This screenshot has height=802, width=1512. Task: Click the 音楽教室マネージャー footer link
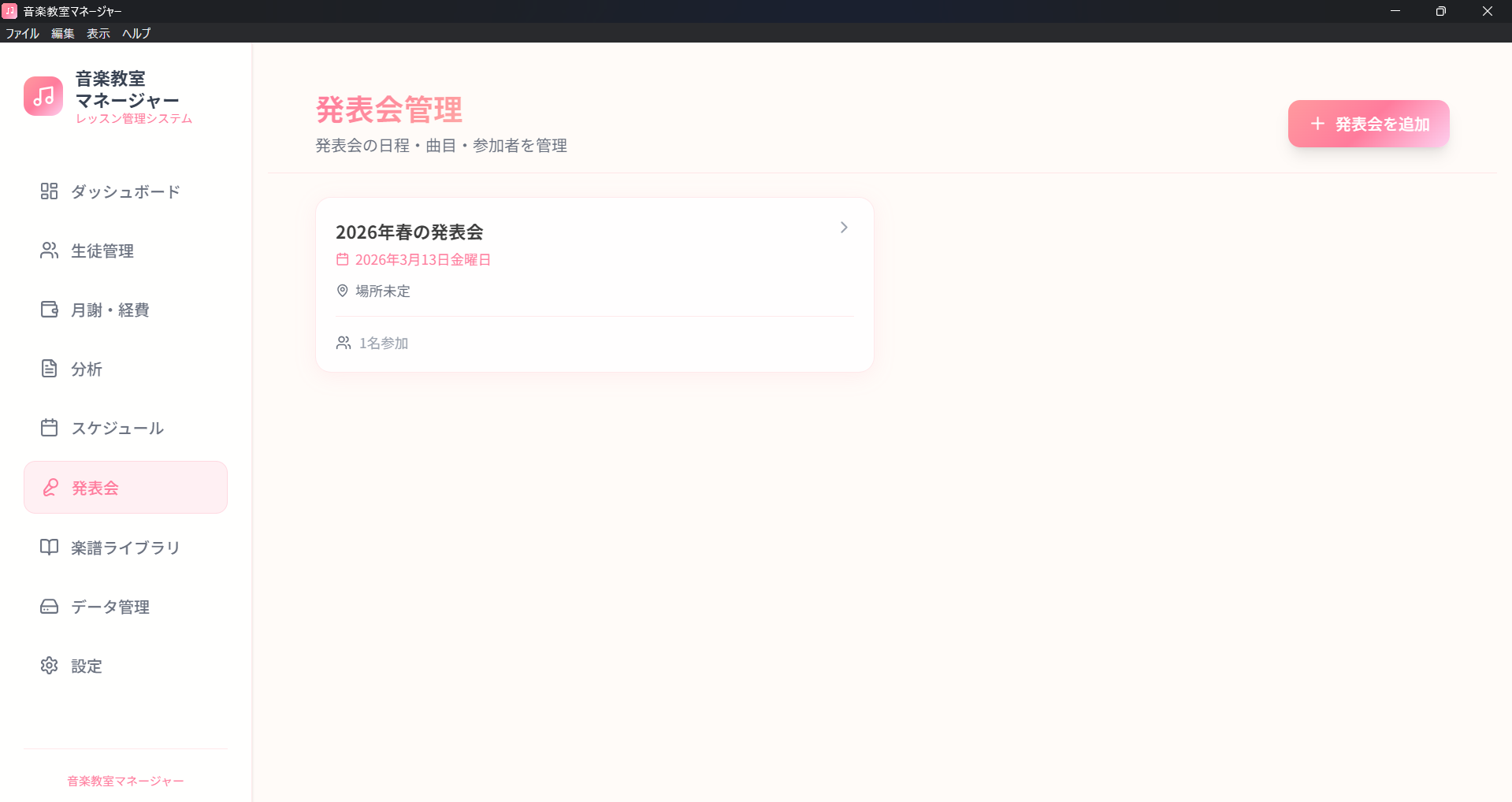point(124,780)
